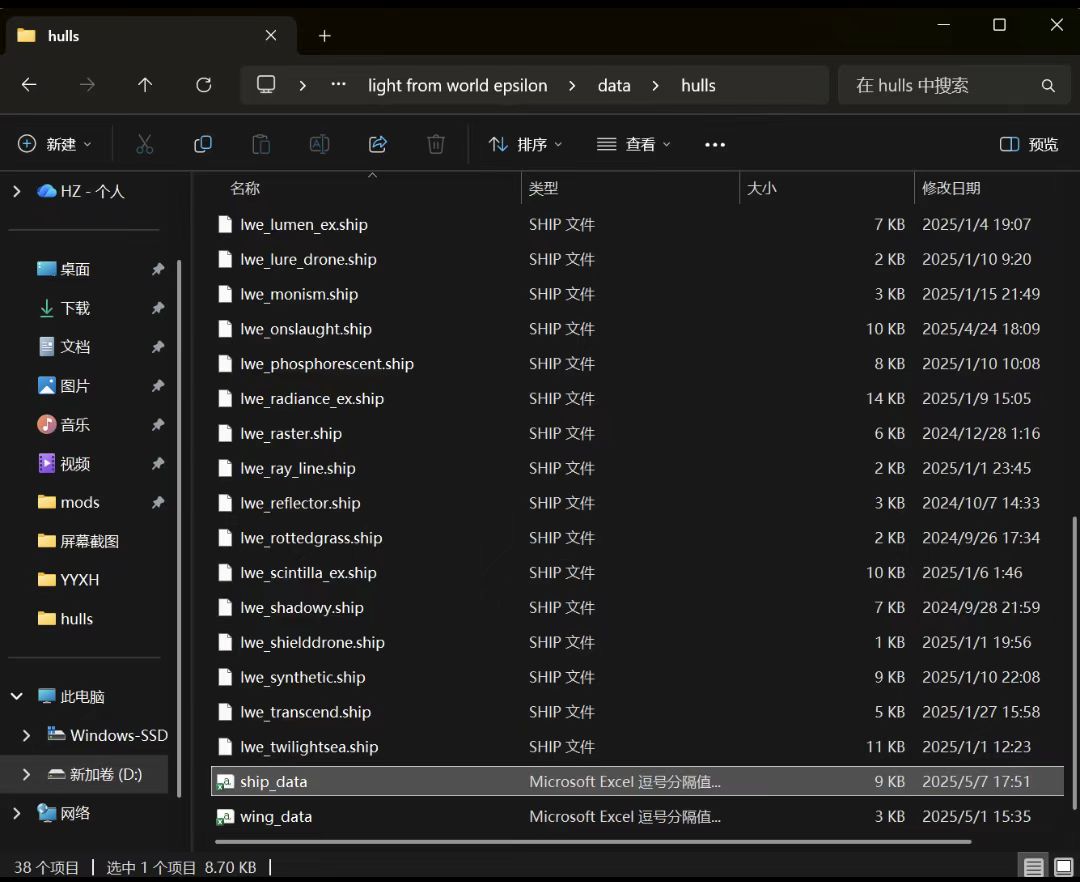Navigate up one folder level

pos(145,85)
